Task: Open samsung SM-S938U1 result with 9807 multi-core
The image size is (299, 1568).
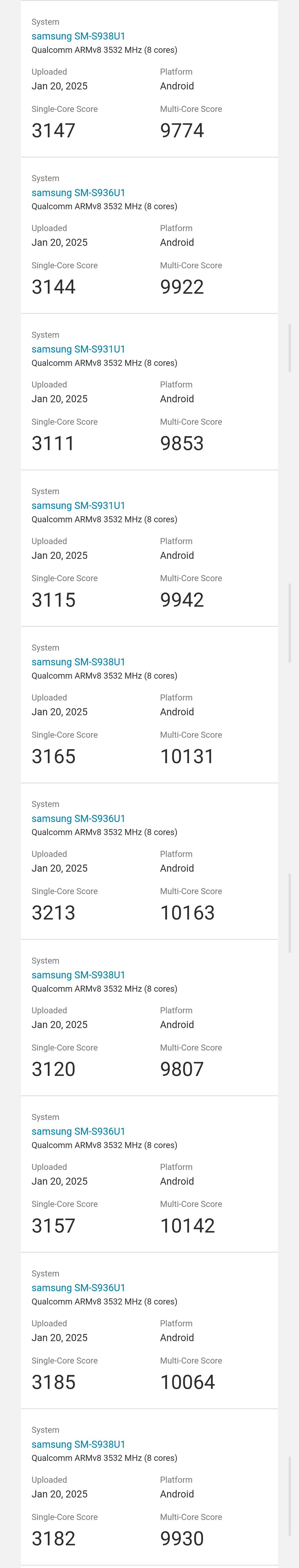Action: 78,975
